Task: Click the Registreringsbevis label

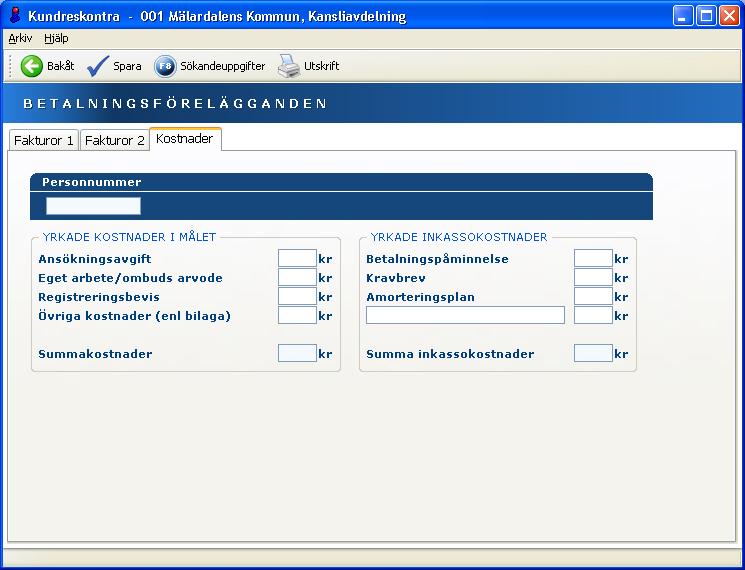Action: click(x=99, y=297)
